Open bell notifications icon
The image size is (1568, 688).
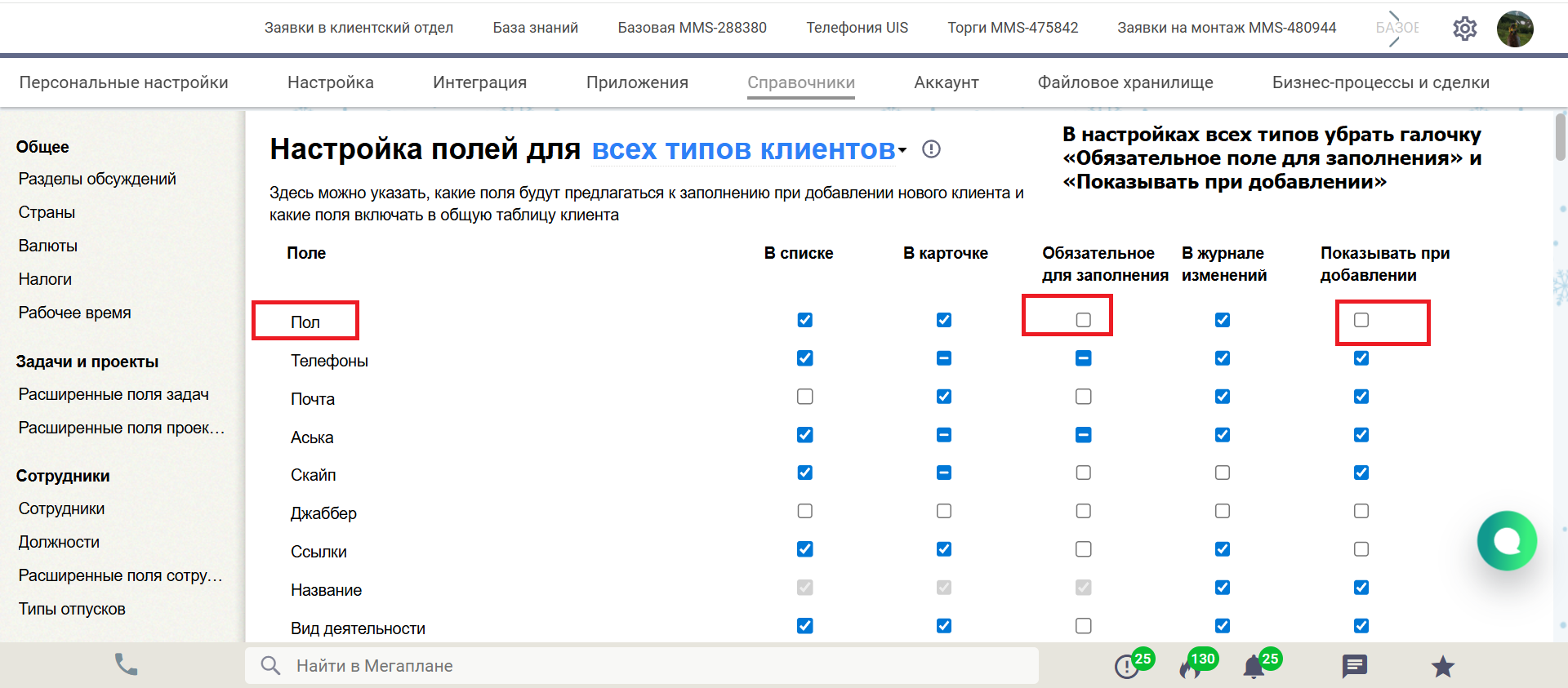coord(1254,667)
